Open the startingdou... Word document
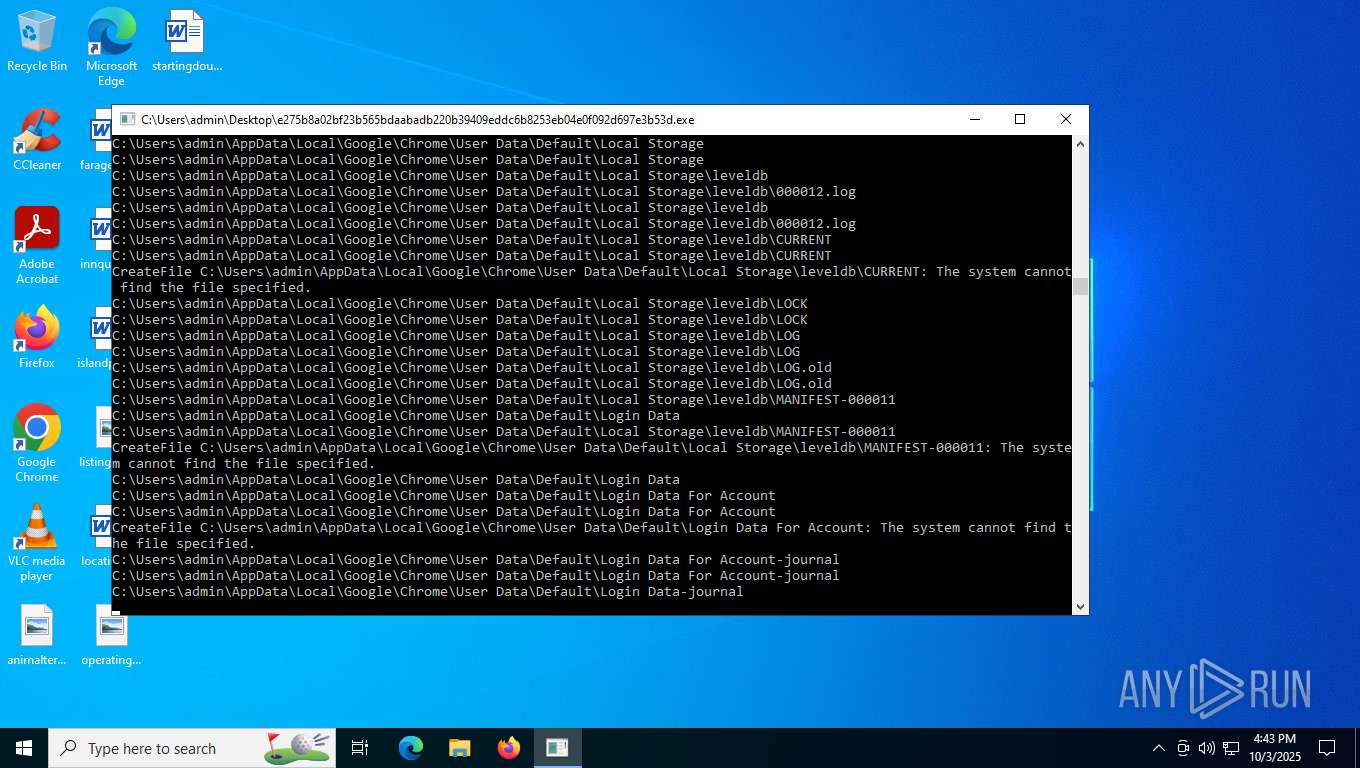This screenshot has height=768, width=1360. coord(186,42)
